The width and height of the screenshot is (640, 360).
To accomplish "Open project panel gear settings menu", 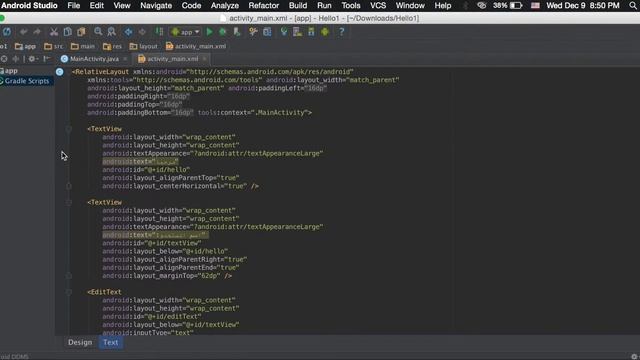I will click(33, 59).
